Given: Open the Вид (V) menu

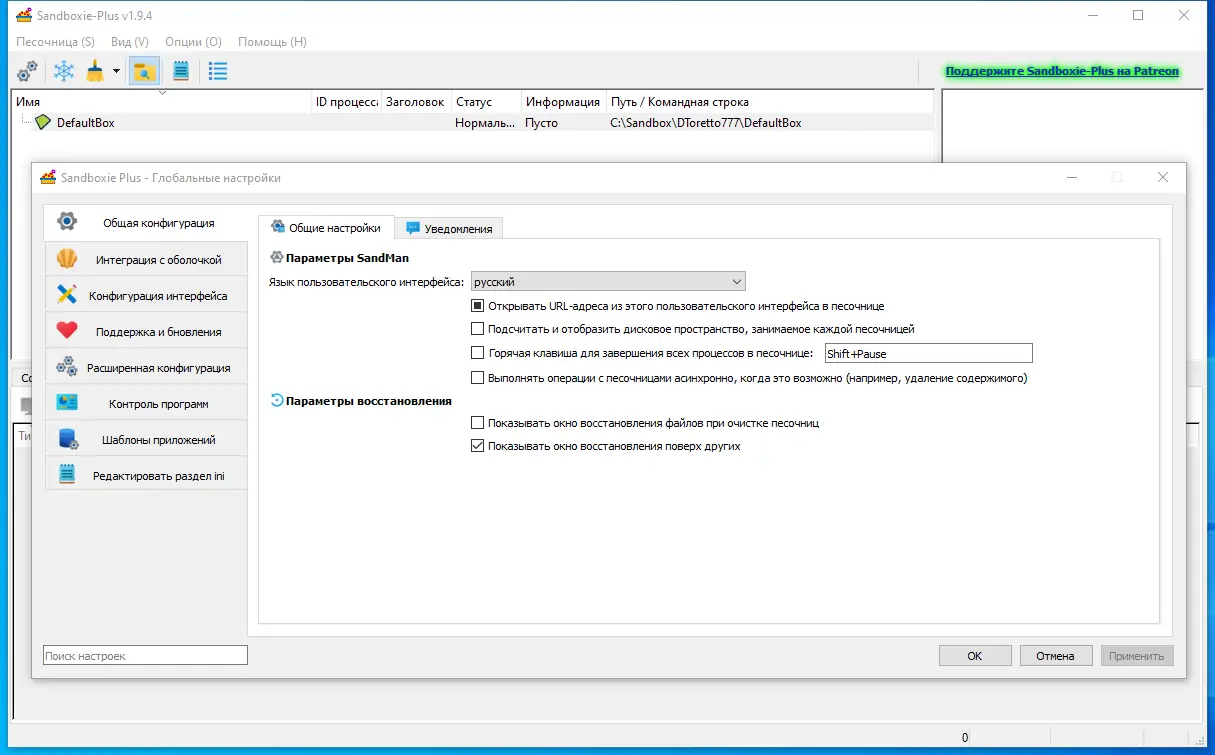Looking at the screenshot, I should click(x=130, y=42).
